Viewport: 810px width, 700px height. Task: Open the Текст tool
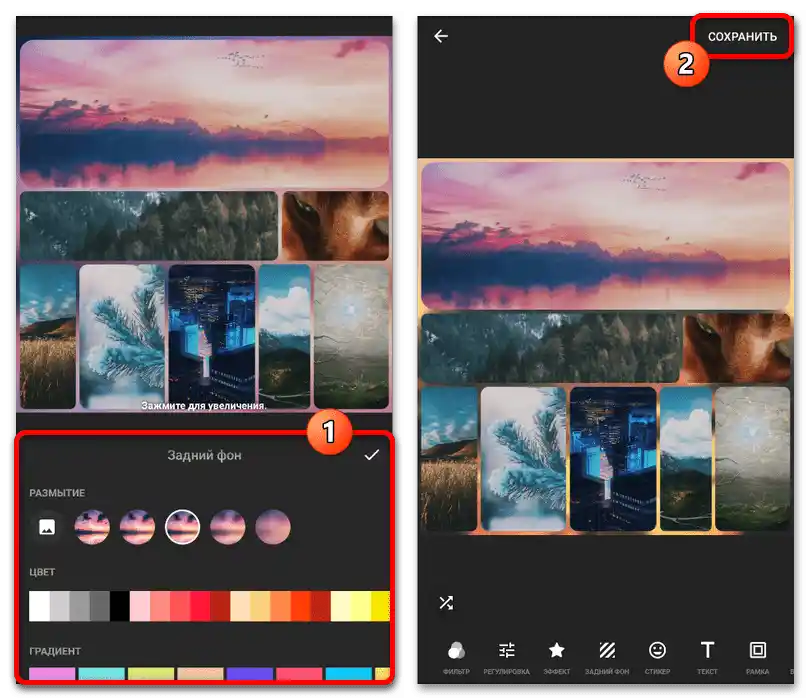[707, 657]
